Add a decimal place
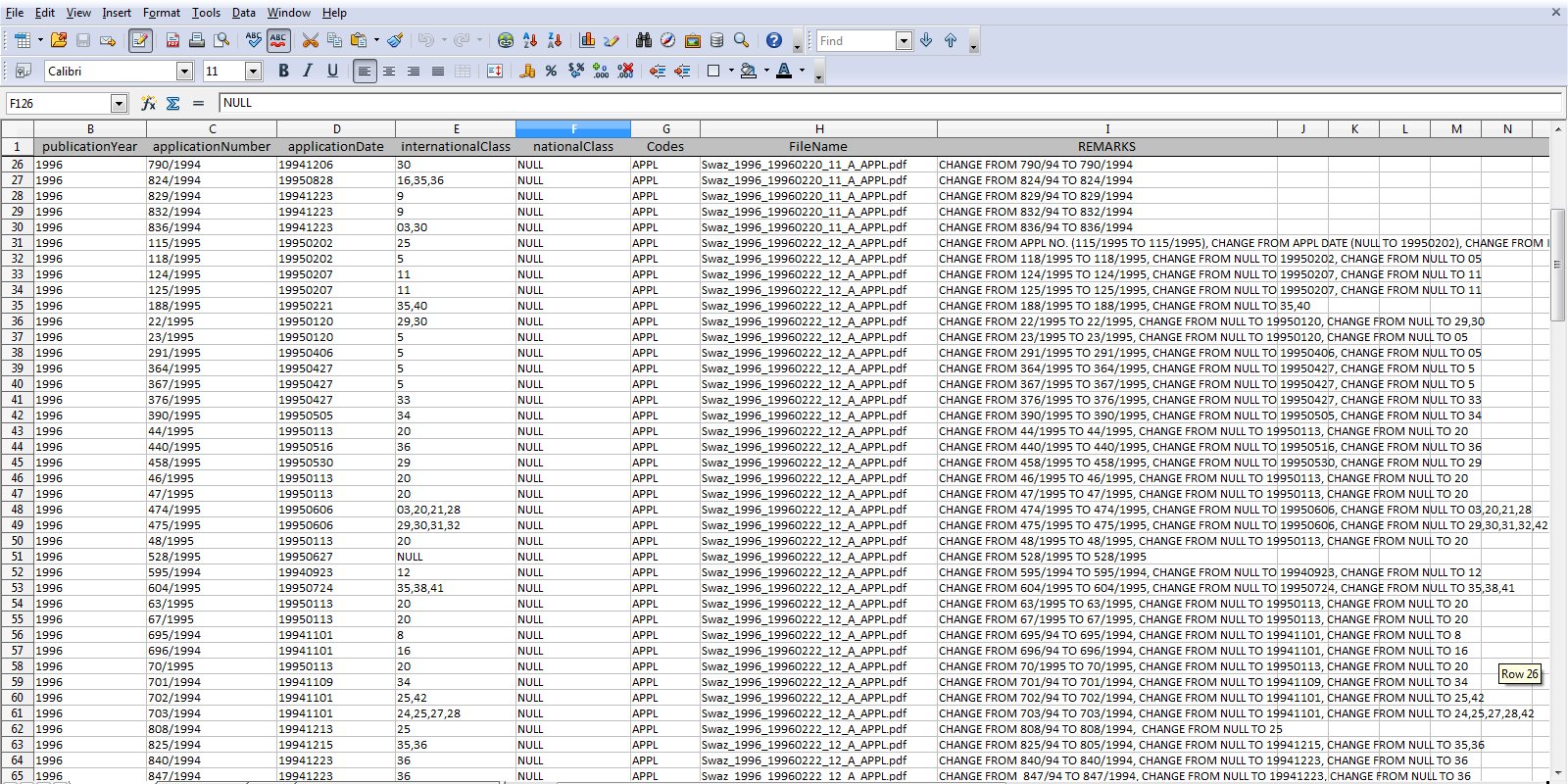Image resolution: width=1568 pixels, height=784 pixels. [x=601, y=71]
